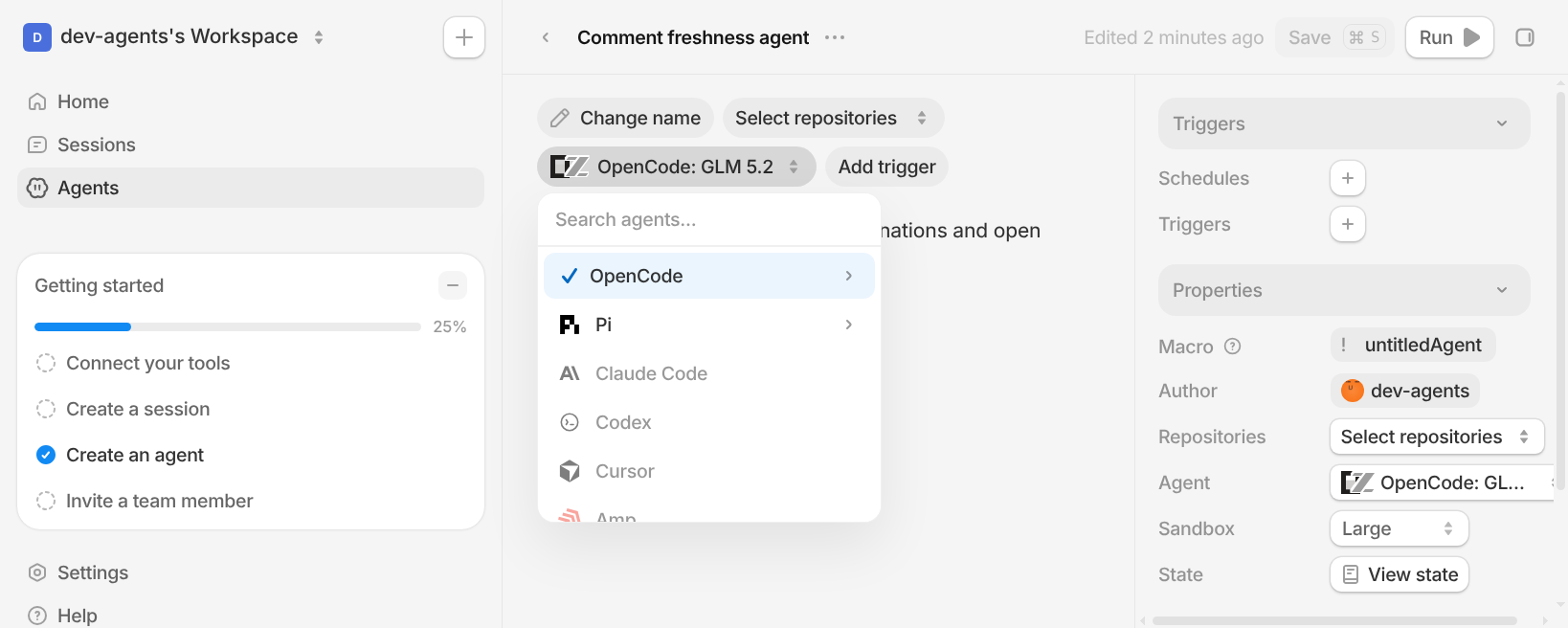Click the Cursor cube logo icon
1568x628 pixels.
pyautogui.click(x=570, y=471)
